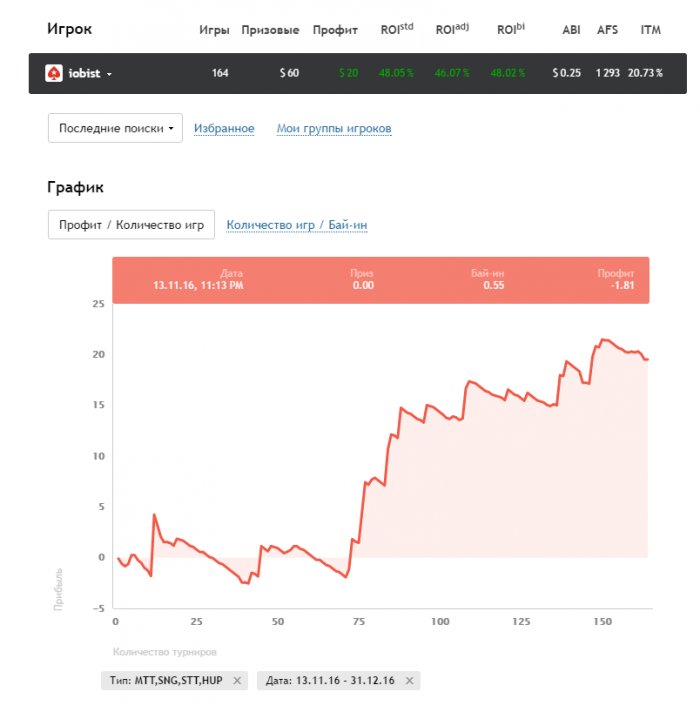The height and width of the screenshot is (712, 700).
Task: Click the iobist player name
Action: 83,73
